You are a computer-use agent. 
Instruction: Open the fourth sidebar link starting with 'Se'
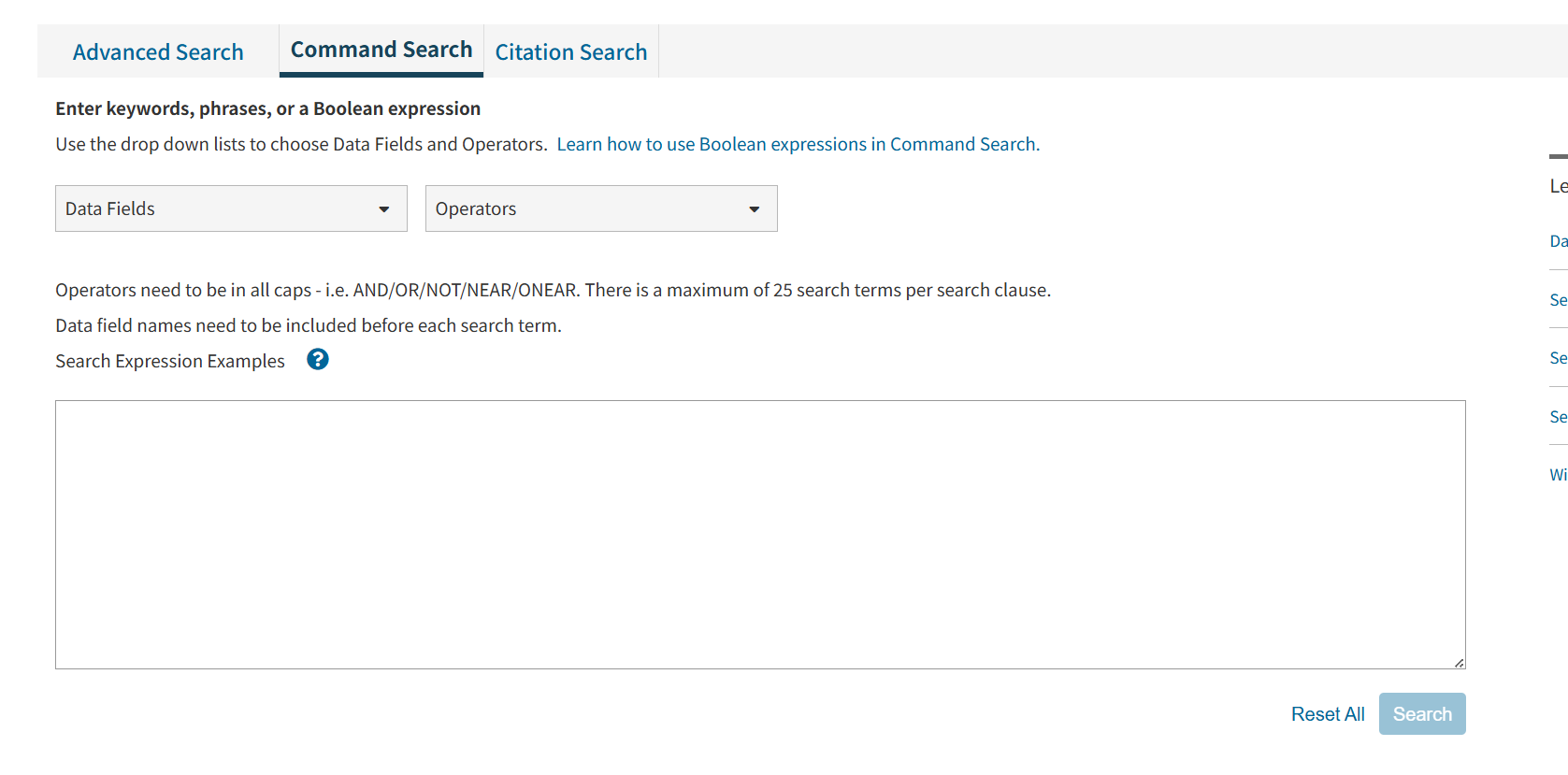click(1558, 416)
